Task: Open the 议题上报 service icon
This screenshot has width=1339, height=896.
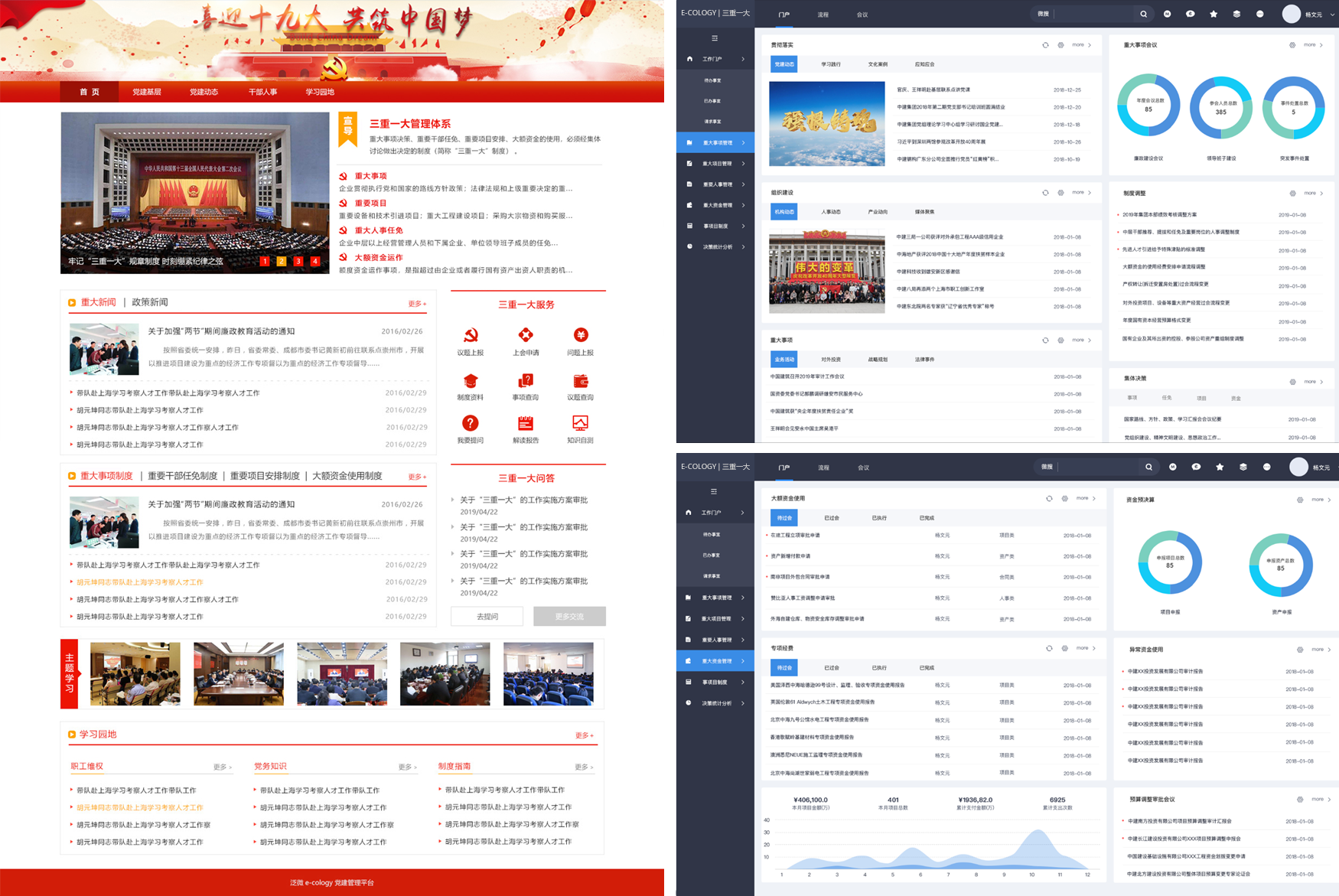Action: [471, 336]
